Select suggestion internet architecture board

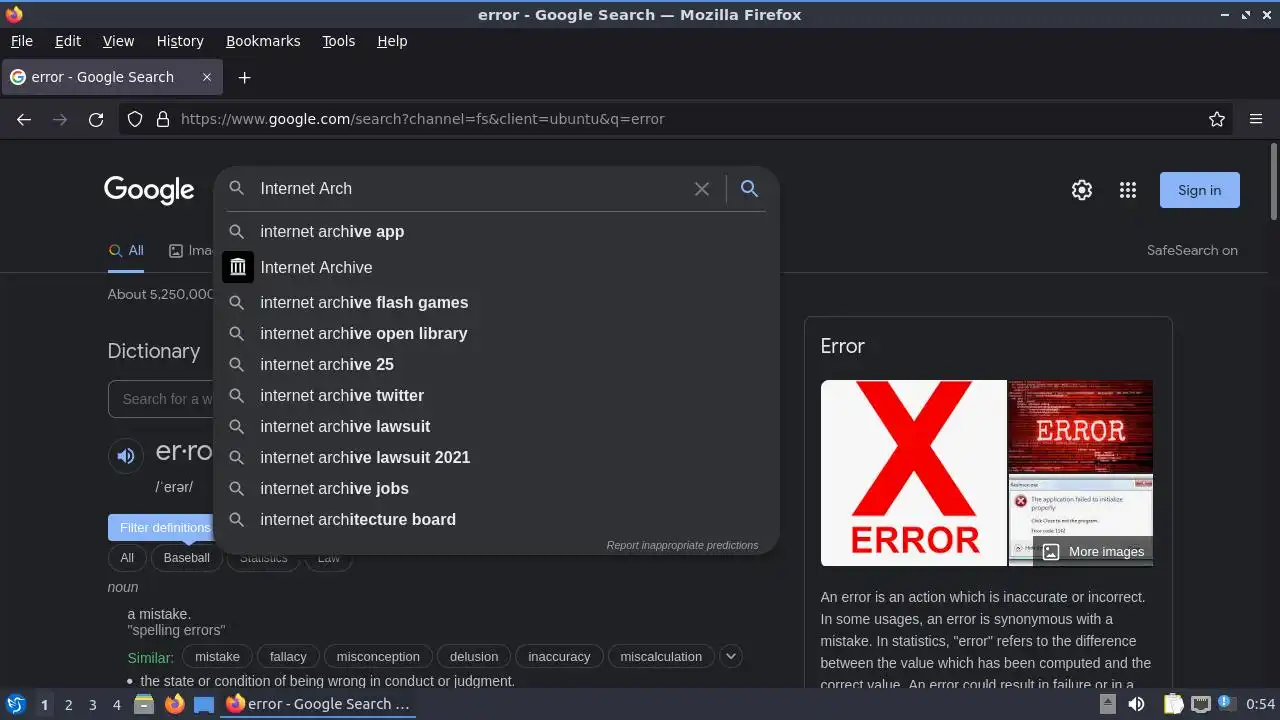[x=496, y=519]
